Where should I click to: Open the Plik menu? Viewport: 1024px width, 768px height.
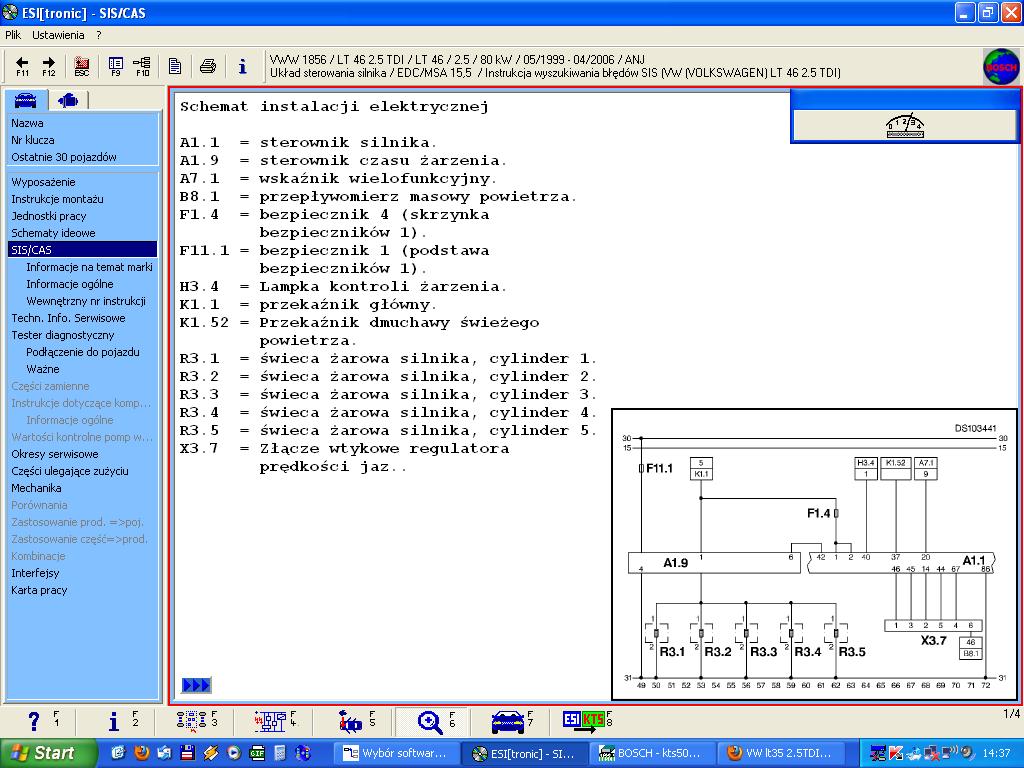click(x=13, y=34)
